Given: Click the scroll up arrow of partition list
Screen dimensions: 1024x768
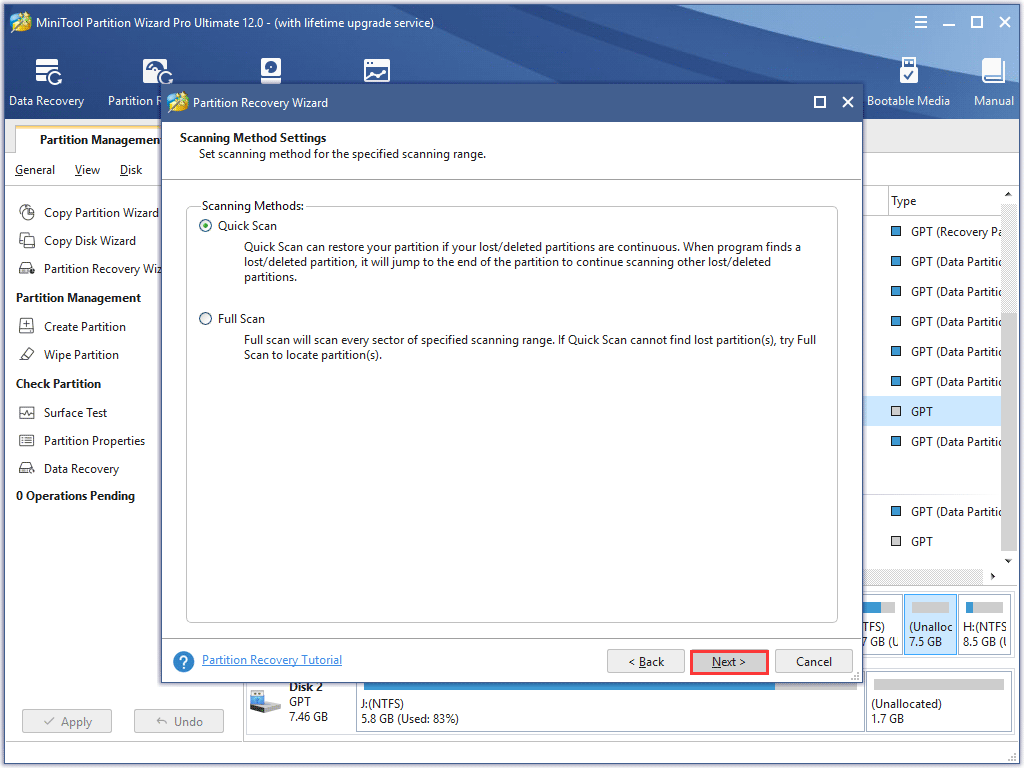Looking at the screenshot, I should coord(1008,195).
